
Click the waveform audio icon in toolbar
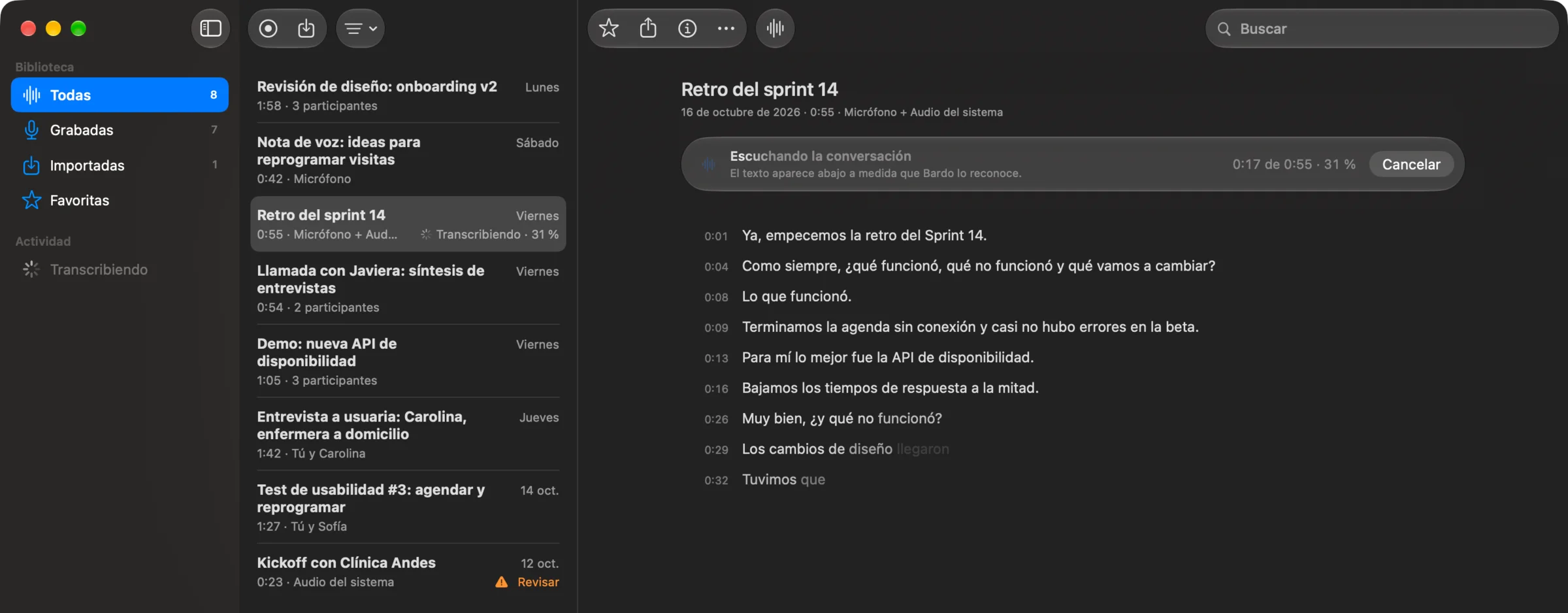point(775,28)
